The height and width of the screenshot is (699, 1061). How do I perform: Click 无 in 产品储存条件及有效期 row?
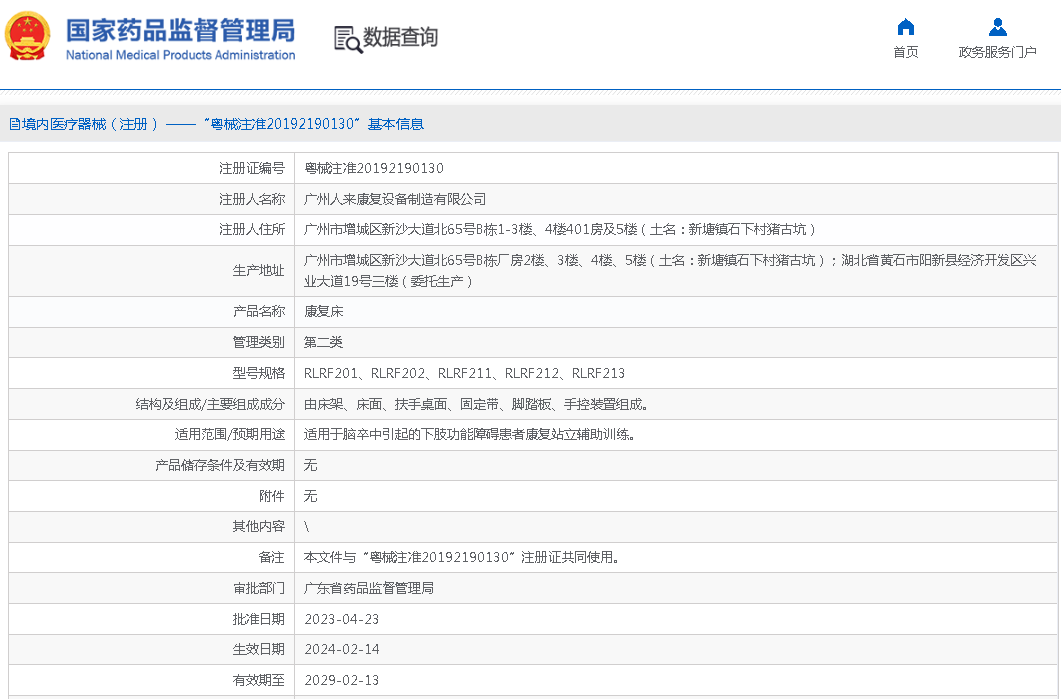pyautogui.click(x=311, y=465)
